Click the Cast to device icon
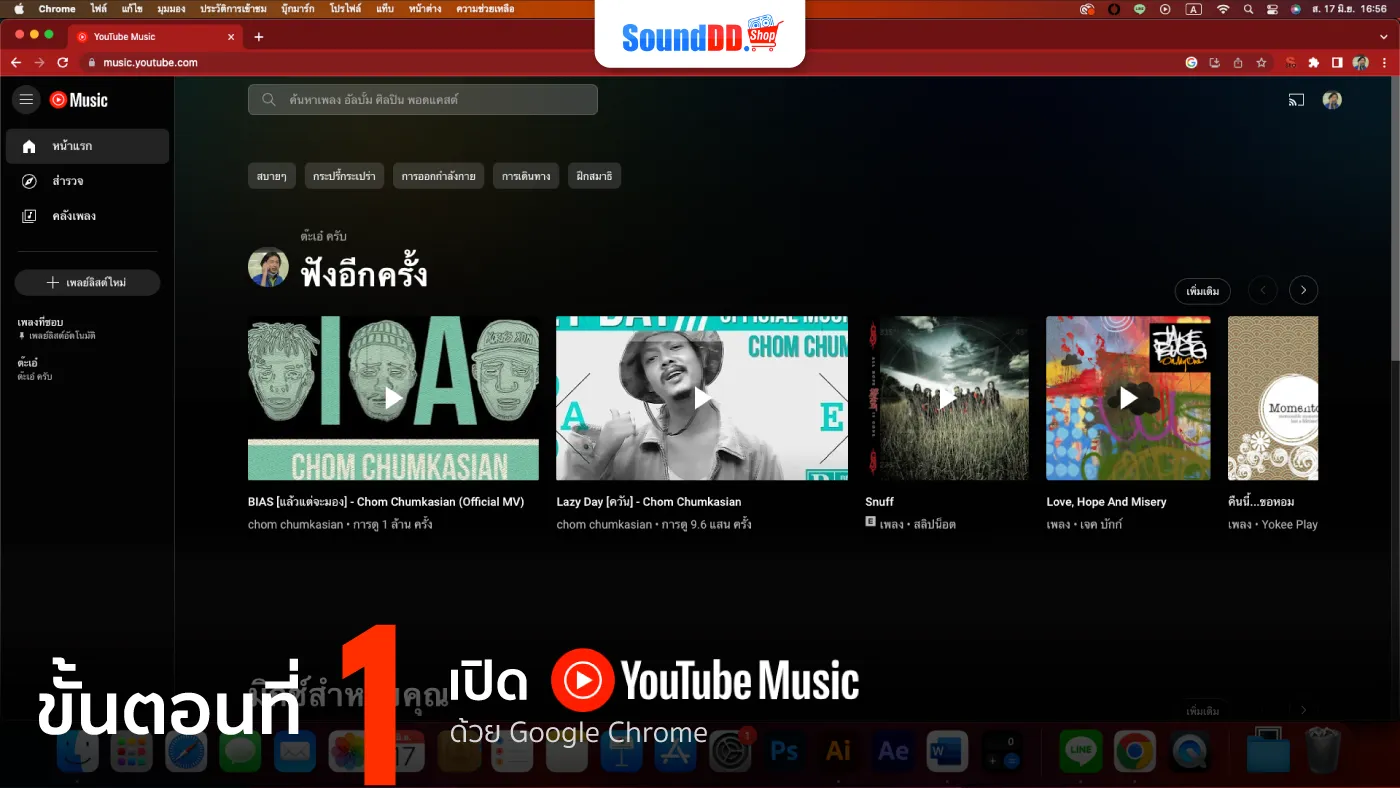Image resolution: width=1400 pixels, height=788 pixels. (x=1296, y=100)
